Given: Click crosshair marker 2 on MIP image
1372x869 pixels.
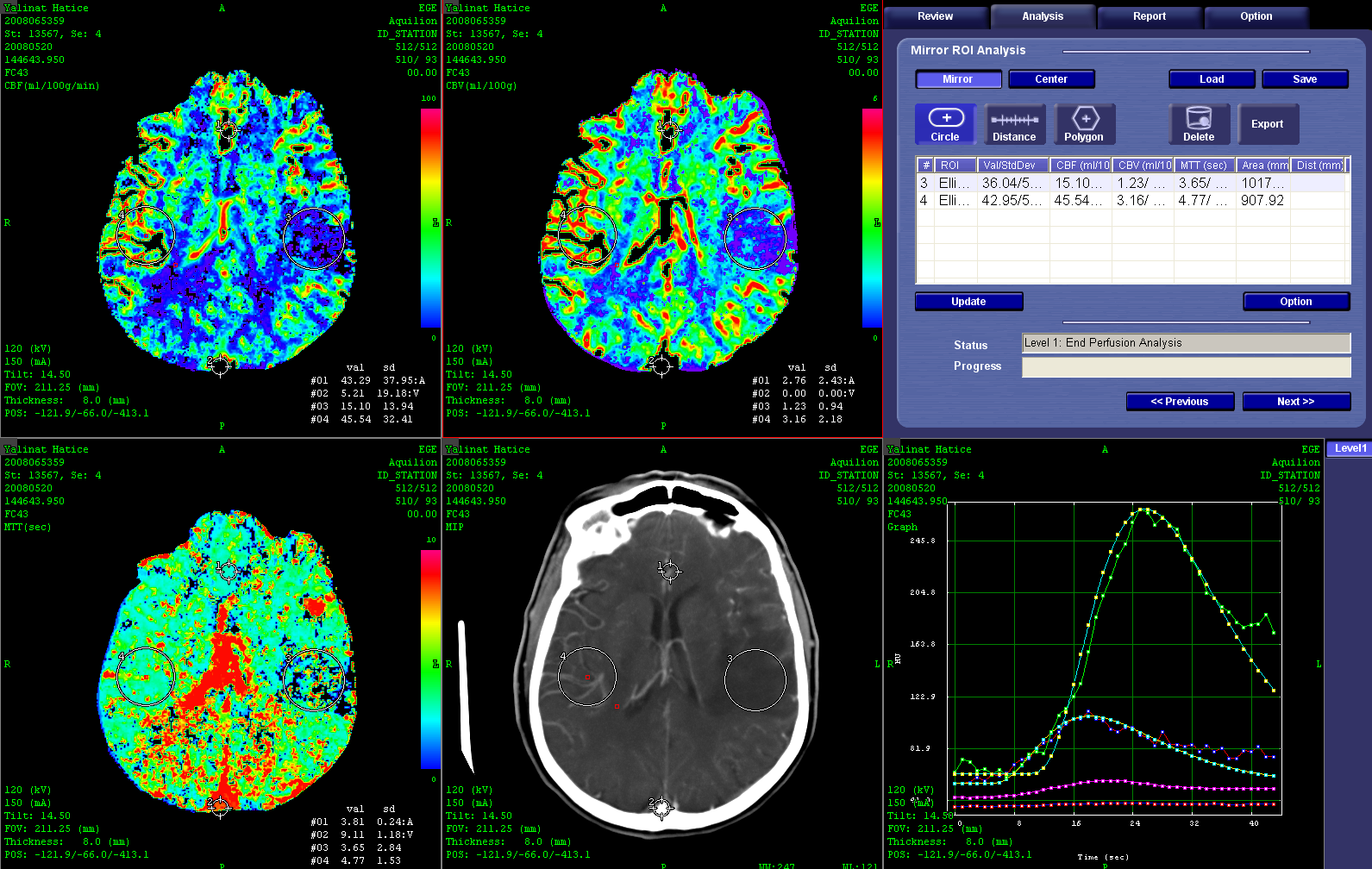Looking at the screenshot, I should pyautogui.click(x=661, y=808).
